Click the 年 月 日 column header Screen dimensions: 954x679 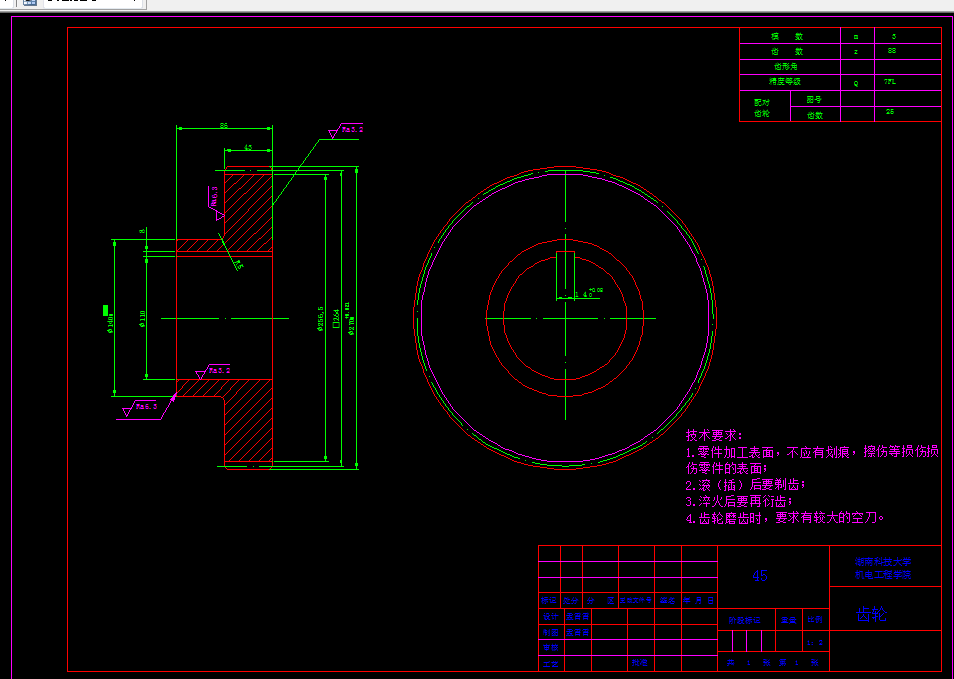click(698, 601)
